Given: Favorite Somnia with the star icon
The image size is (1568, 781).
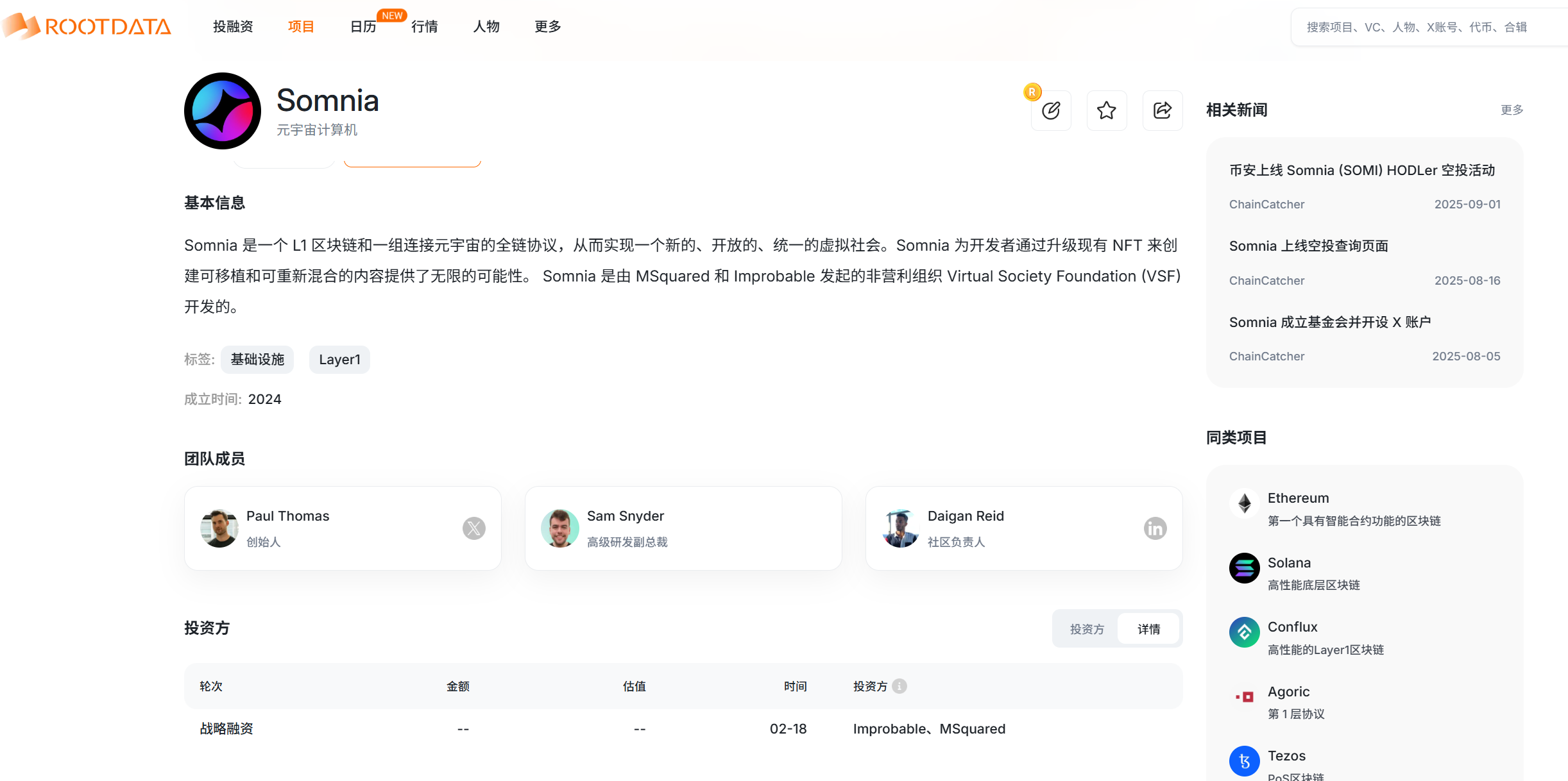Looking at the screenshot, I should (1107, 110).
